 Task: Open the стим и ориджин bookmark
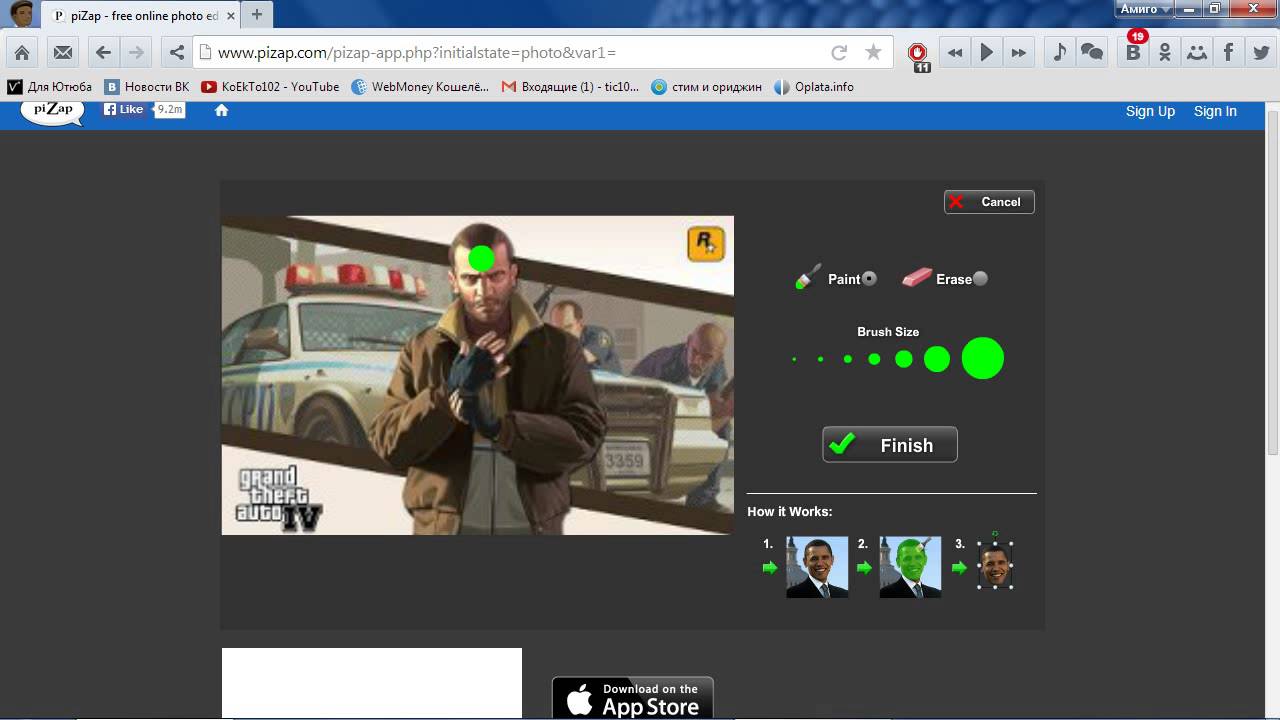click(x=707, y=87)
